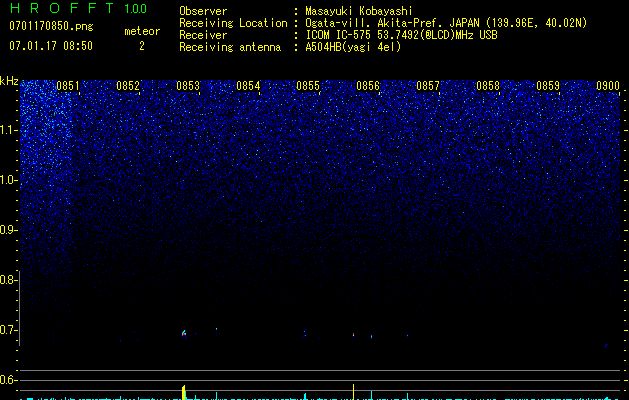Select the filename 0701170850.png

click(51, 26)
